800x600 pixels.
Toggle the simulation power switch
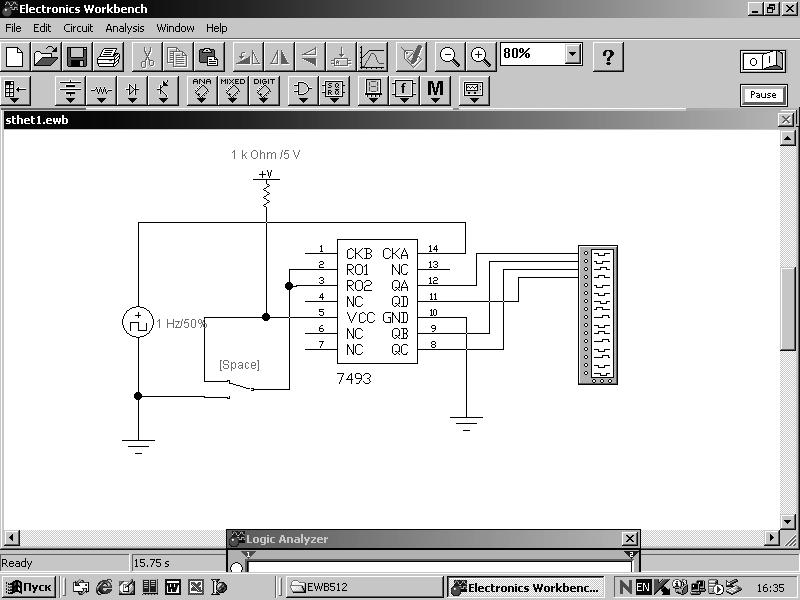click(763, 61)
